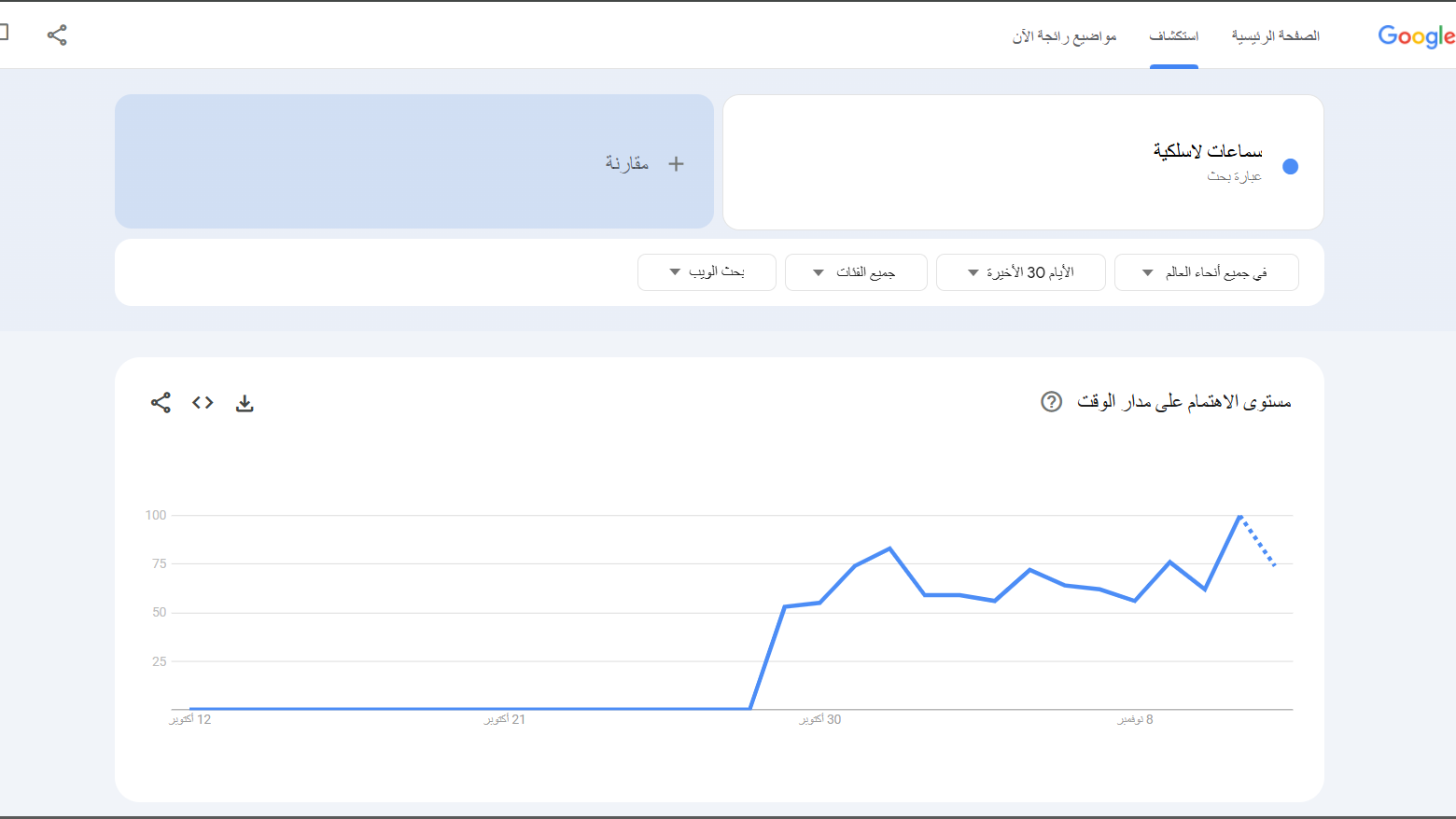Click the share icon above the trends chart
Image resolution: width=1456 pixels, height=819 pixels.
tap(161, 402)
